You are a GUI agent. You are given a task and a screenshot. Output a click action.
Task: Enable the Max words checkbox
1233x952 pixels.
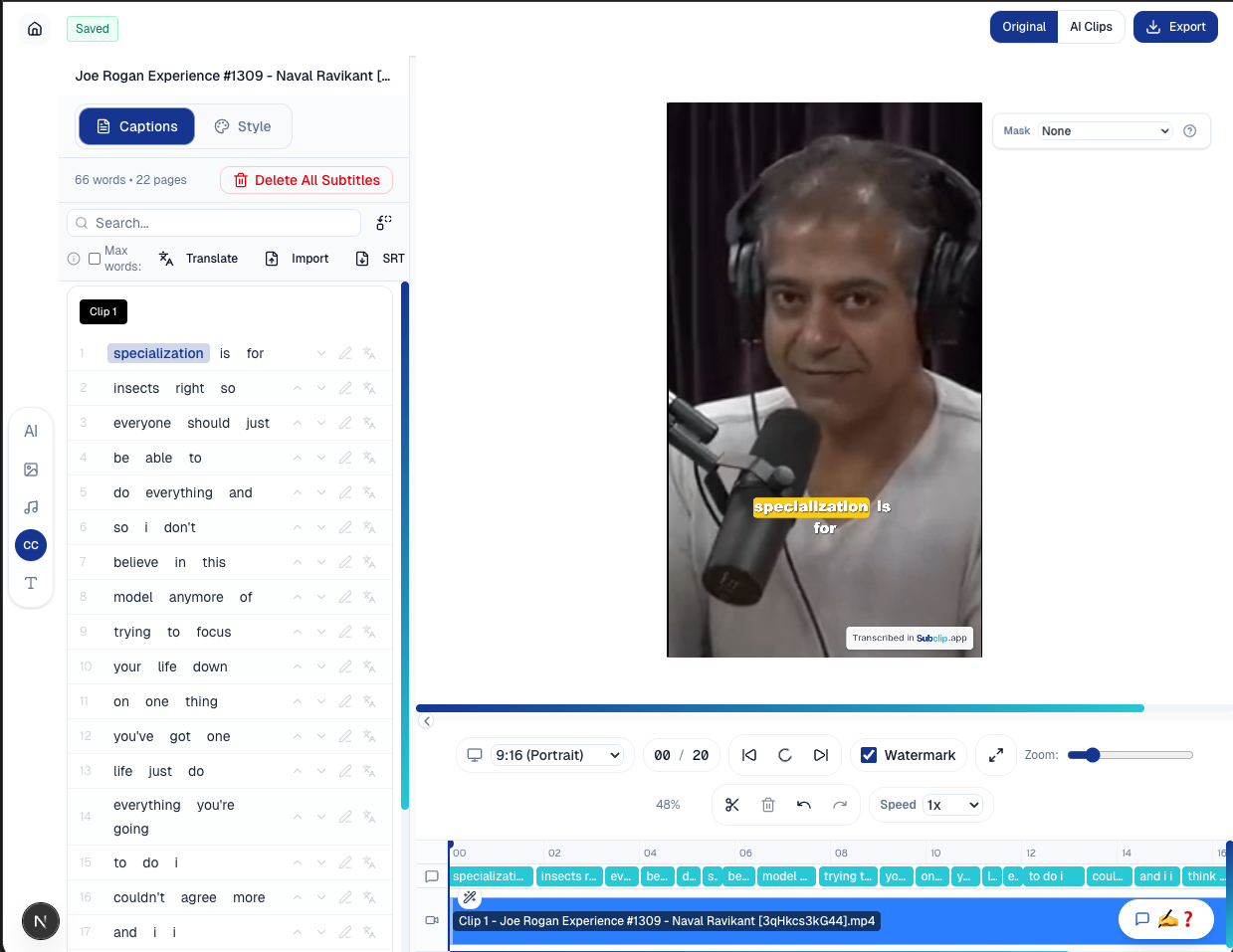point(95,259)
